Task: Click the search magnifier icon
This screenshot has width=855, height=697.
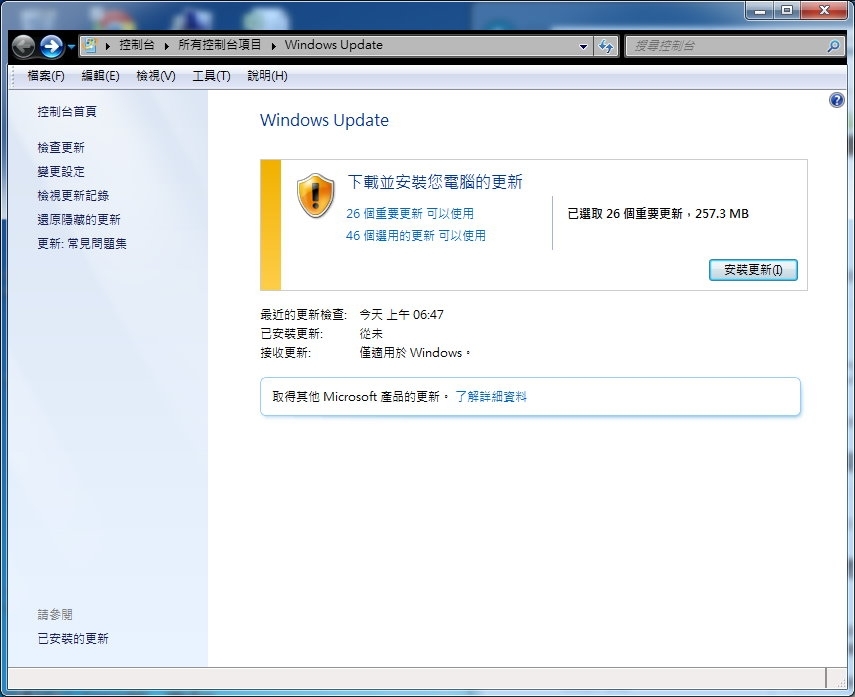Action: click(x=833, y=46)
